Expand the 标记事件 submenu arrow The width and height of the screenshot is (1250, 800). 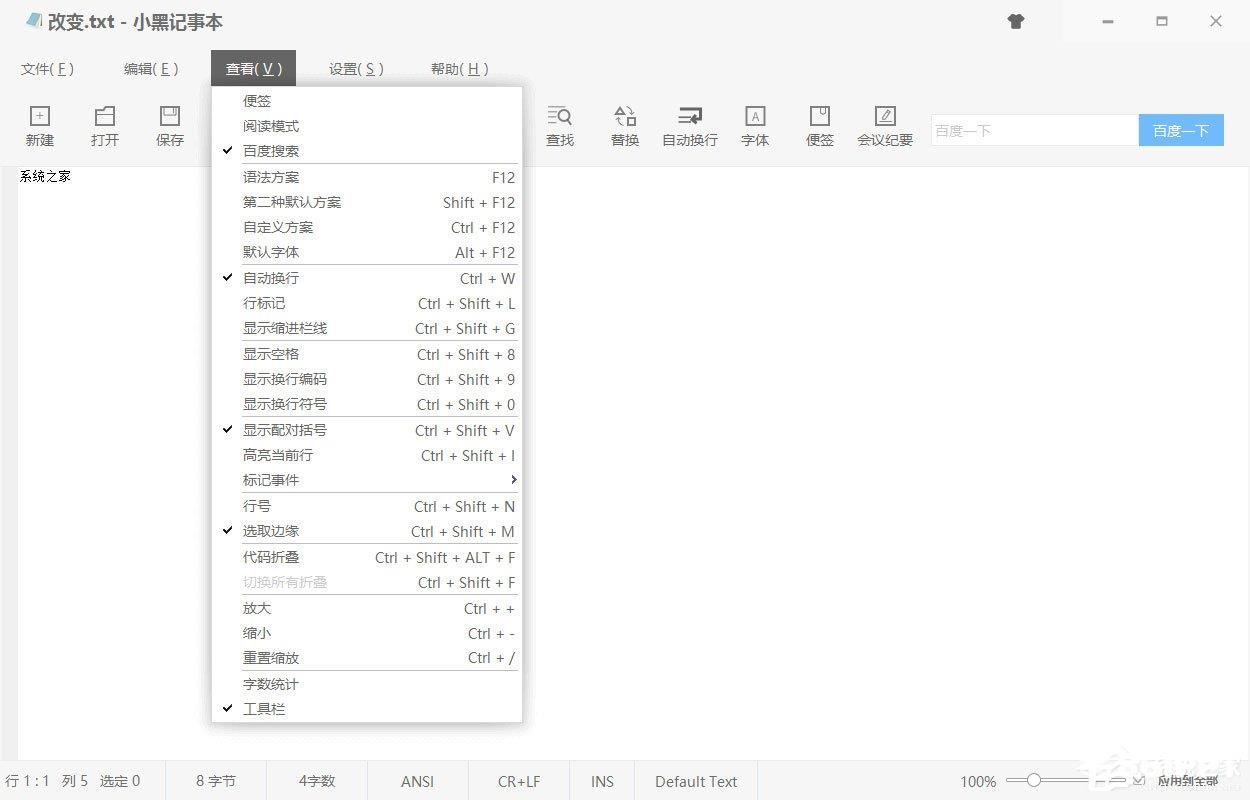[513, 480]
